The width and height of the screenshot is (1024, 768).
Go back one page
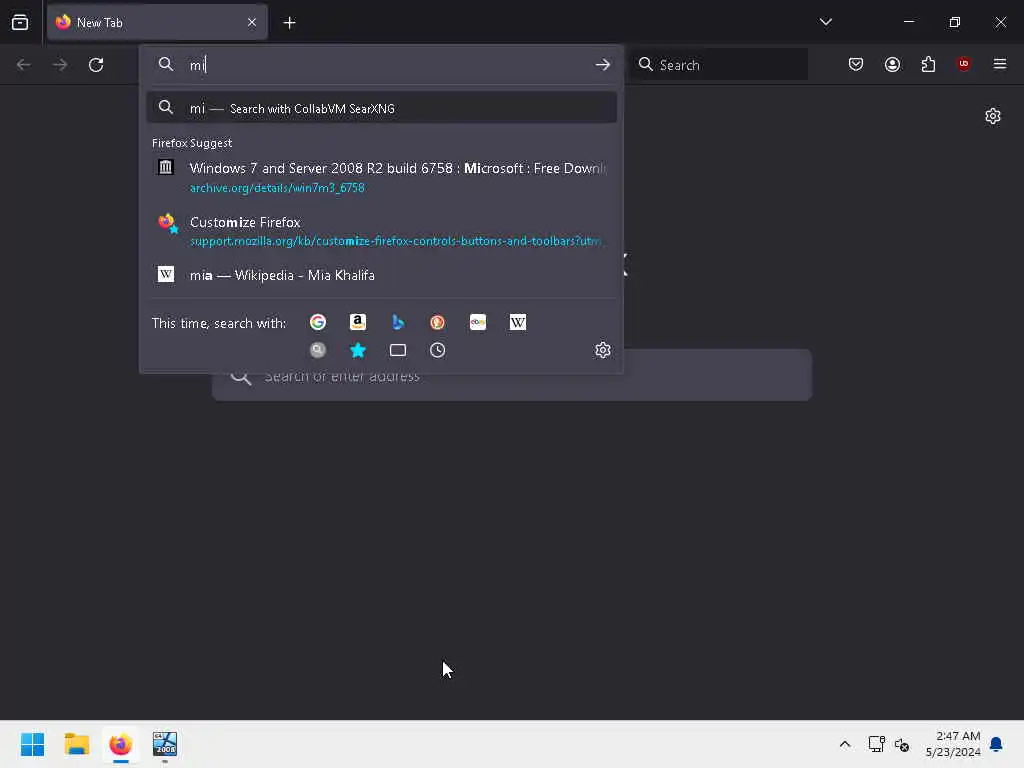[x=24, y=65]
